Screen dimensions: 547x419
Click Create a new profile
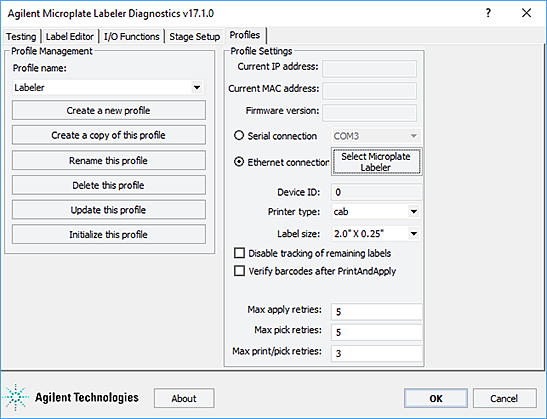pos(109,110)
